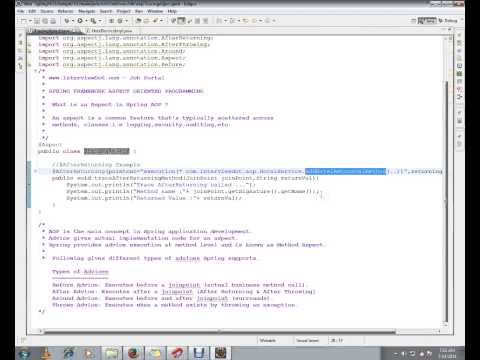
Task: Open the Refactor menu
Action: click(x=65, y=11)
